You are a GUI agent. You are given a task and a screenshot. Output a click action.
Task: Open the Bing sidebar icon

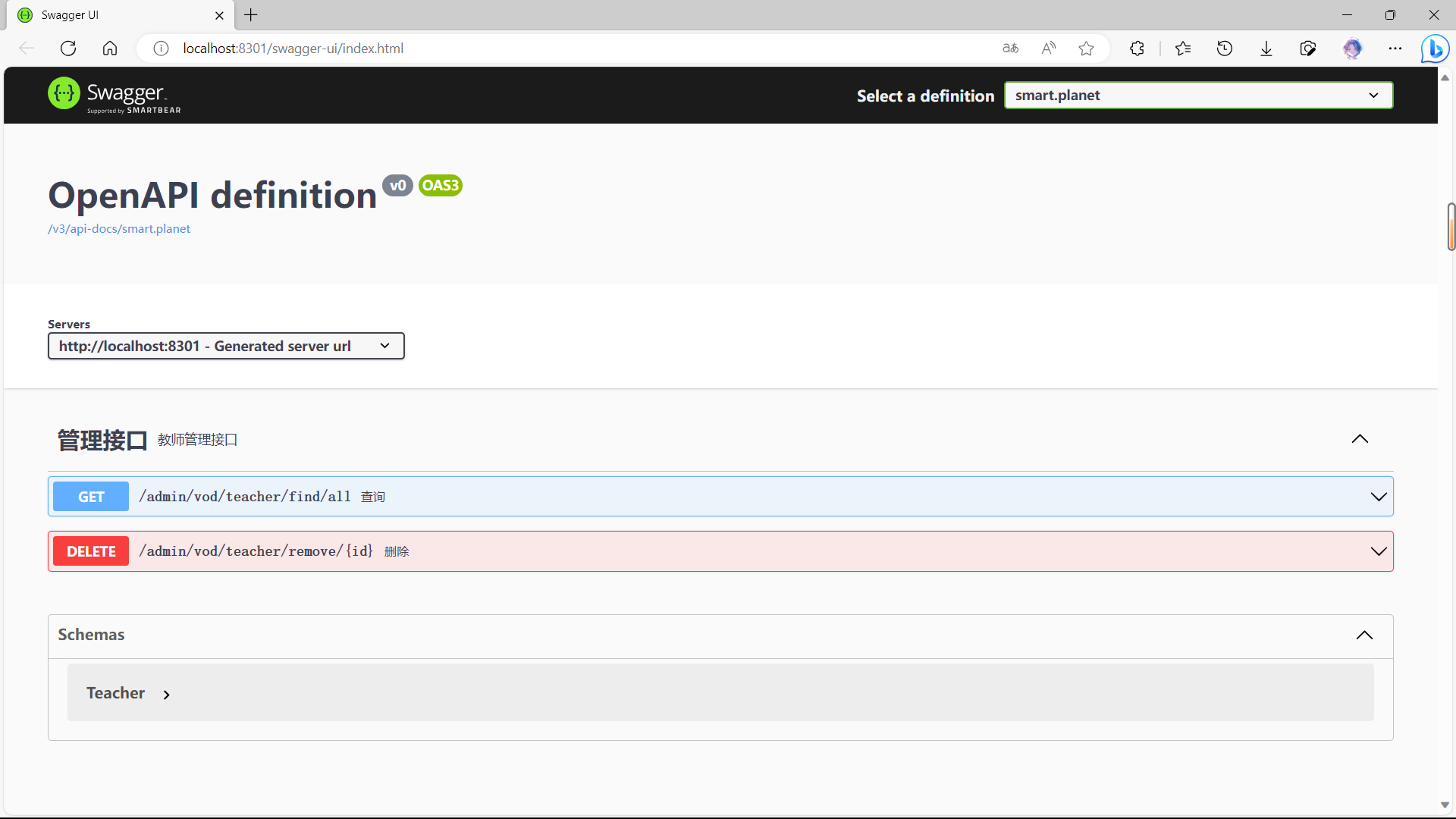[1435, 49]
